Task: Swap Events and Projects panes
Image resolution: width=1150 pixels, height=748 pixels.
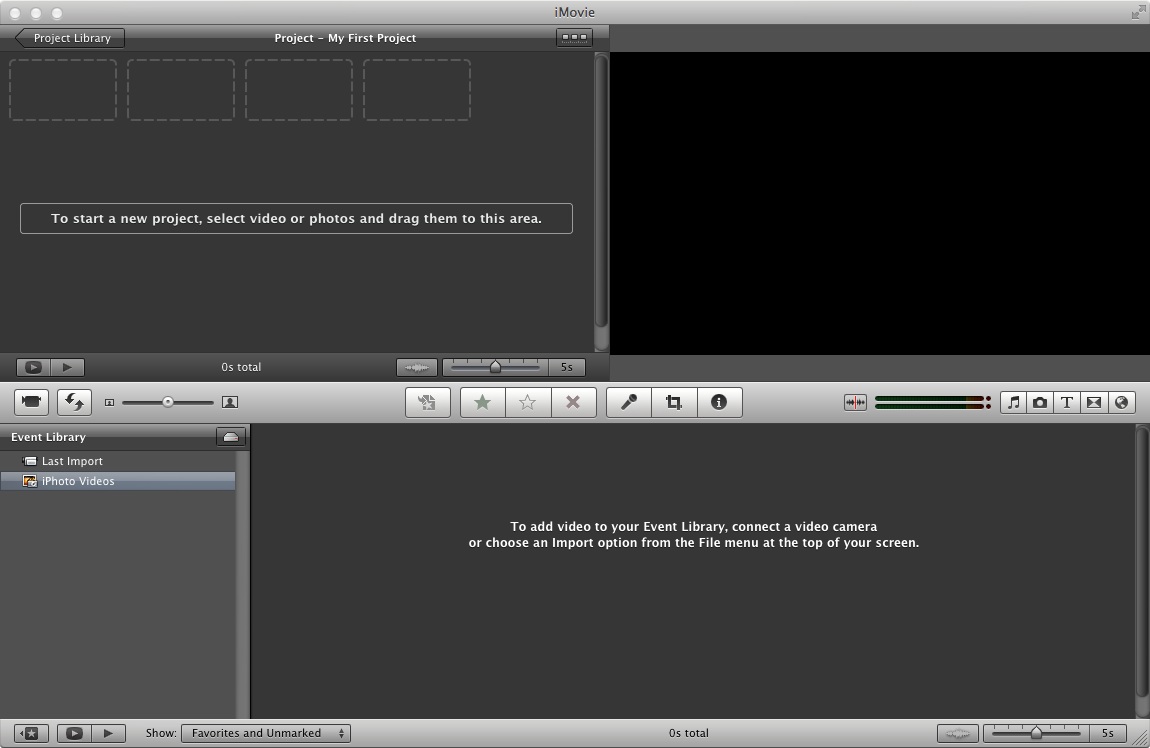Action: click(74, 402)
